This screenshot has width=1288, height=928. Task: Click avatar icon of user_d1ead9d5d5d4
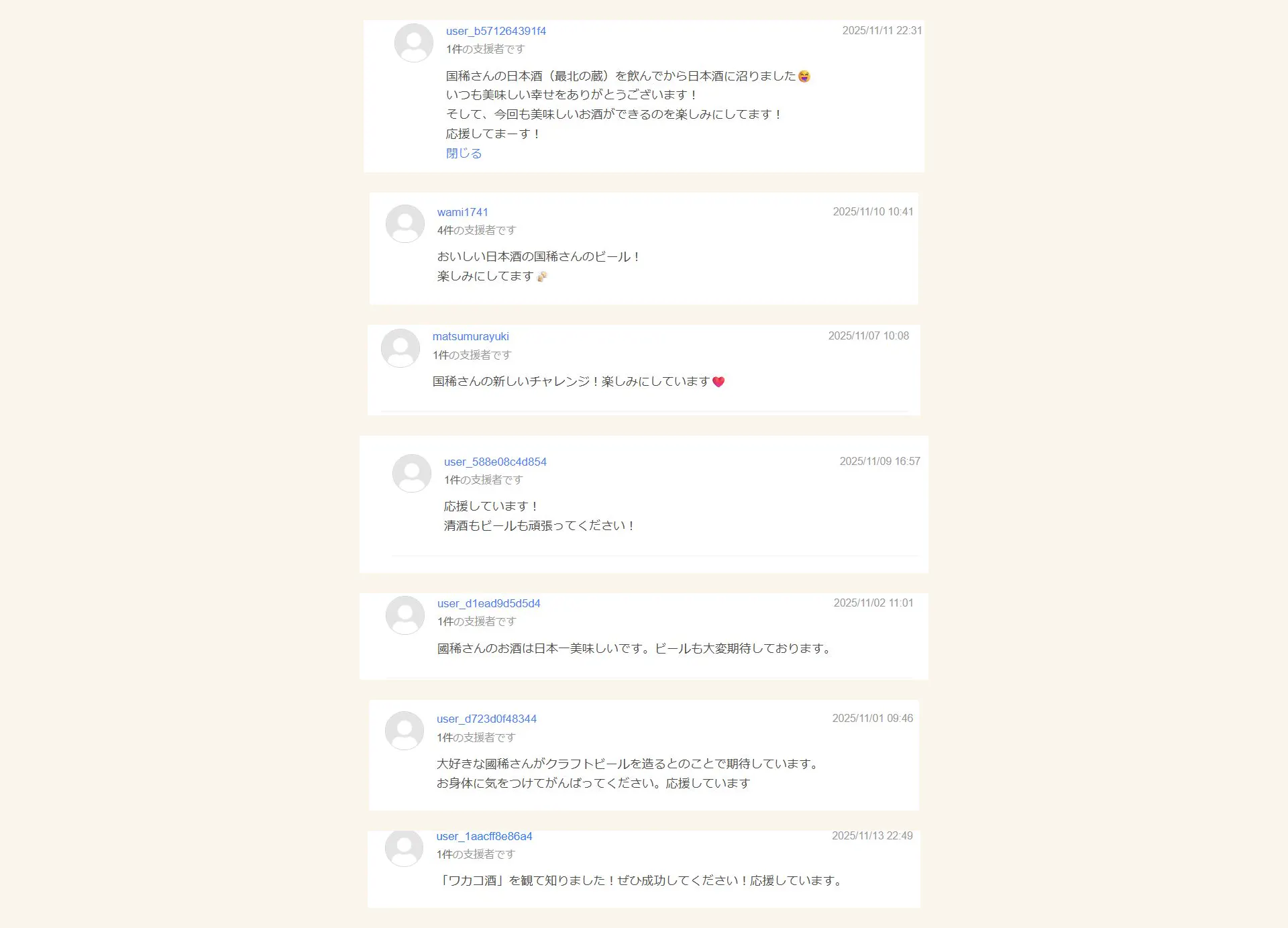click(x=405, y=615)
